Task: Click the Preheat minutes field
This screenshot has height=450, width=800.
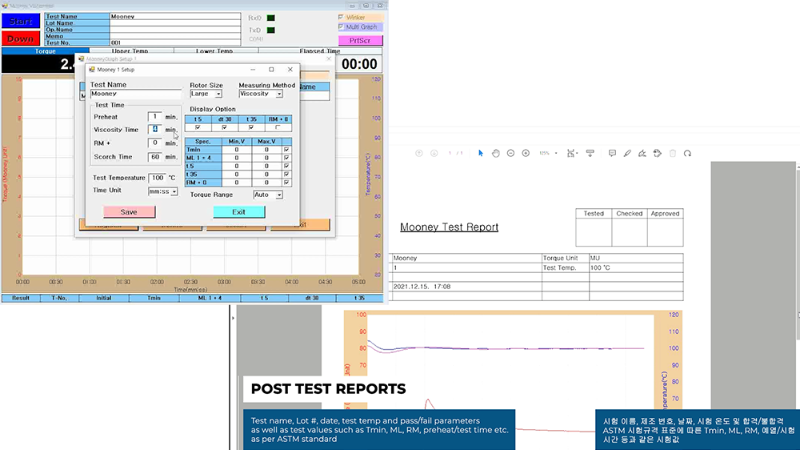Action: click(x=155, y=116)
